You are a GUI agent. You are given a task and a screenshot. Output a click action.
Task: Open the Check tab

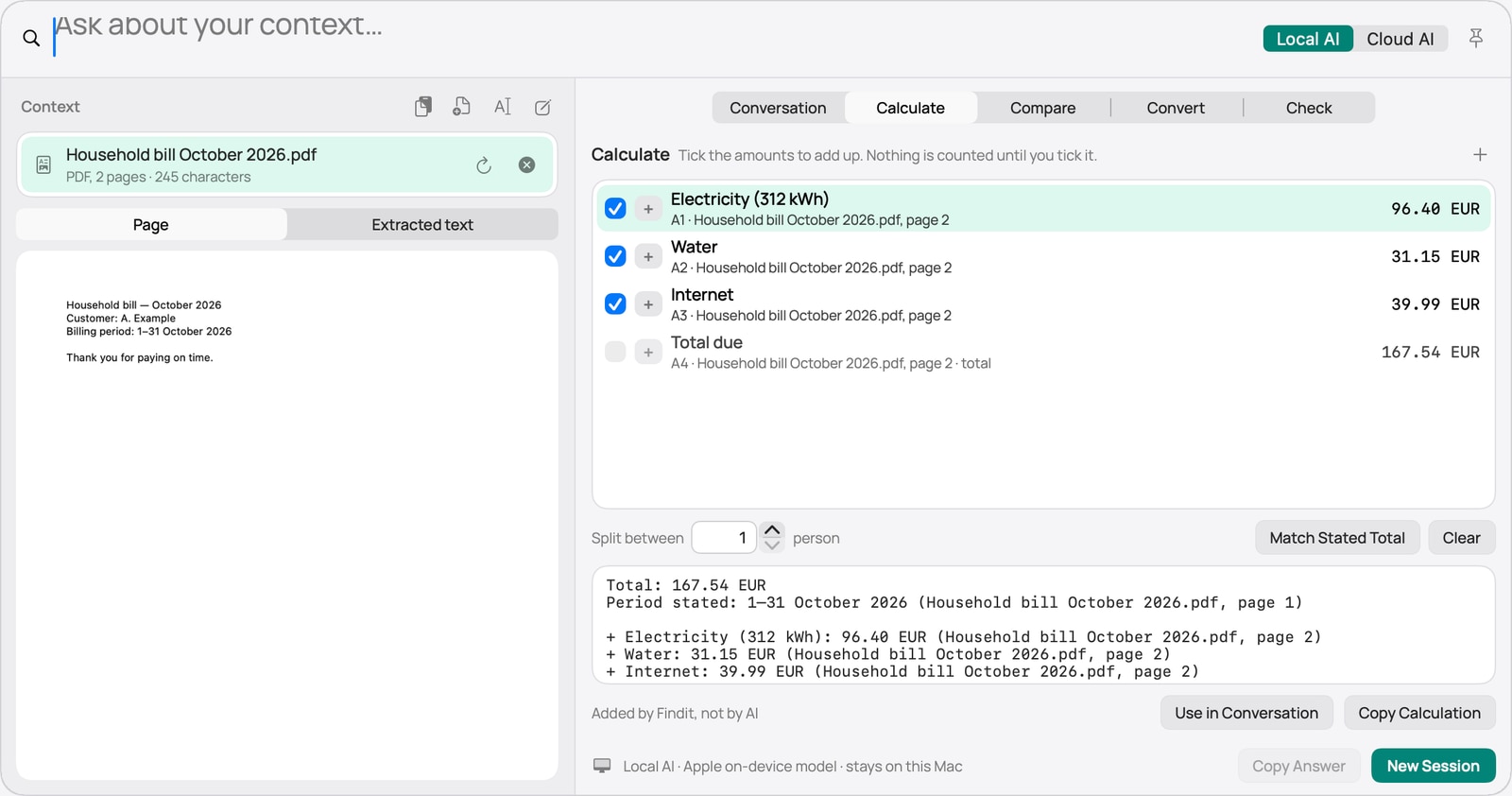tap(1309, 108)
